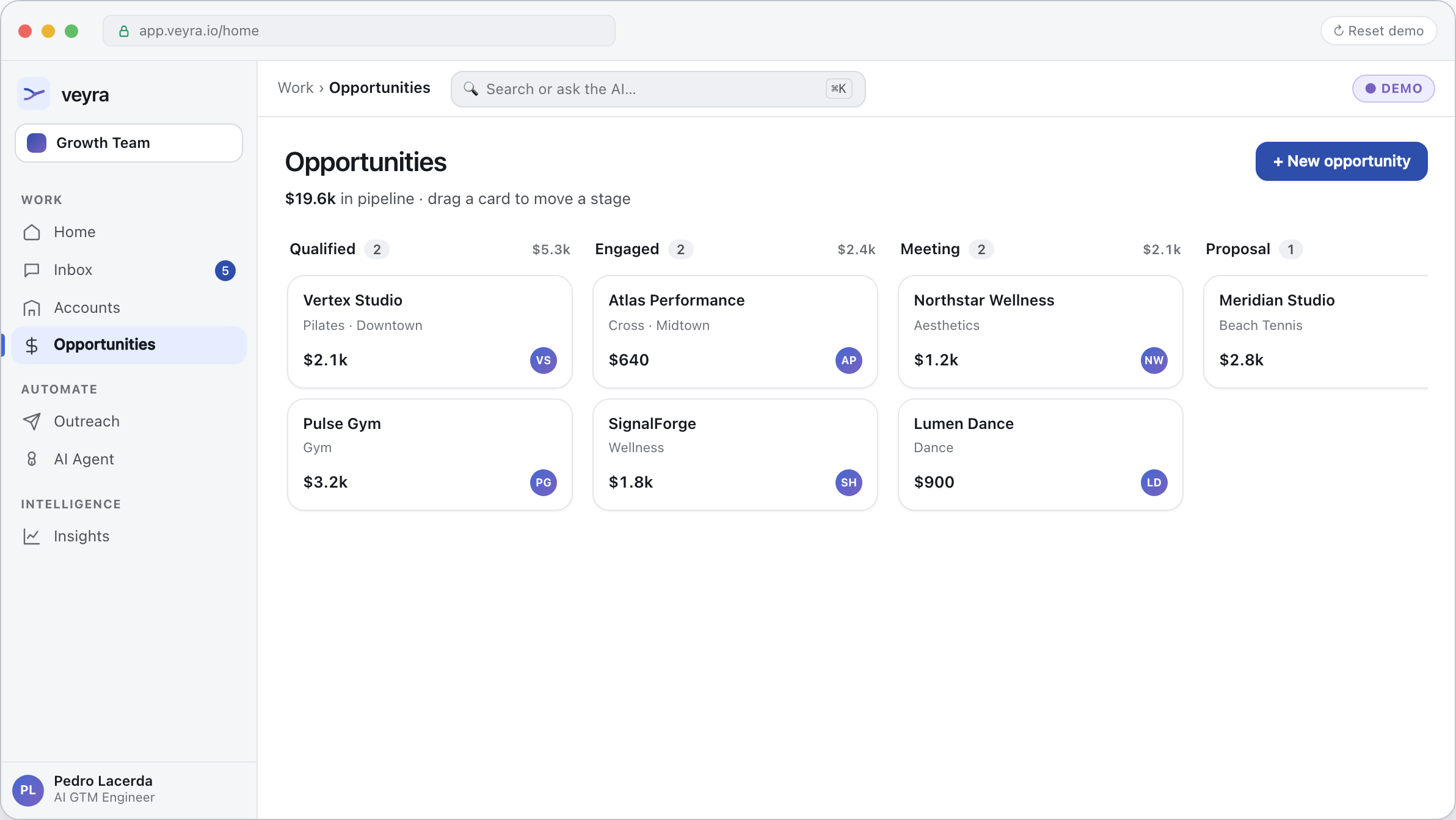Click the Growth Team color square
This screenshot has height=820, width=1456.
tap(37, 143)
